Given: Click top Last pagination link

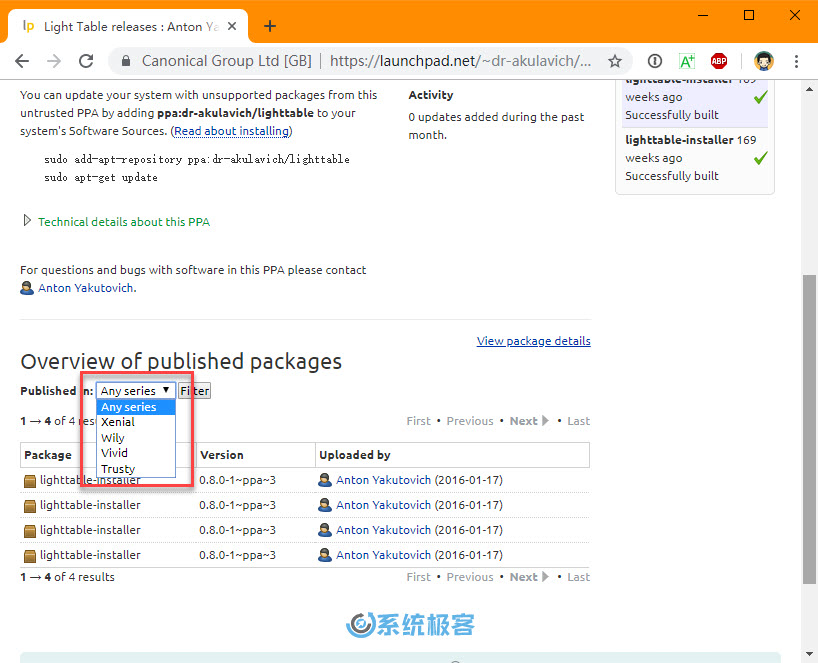Looking at the screenshot, I should tap(579, 421).
